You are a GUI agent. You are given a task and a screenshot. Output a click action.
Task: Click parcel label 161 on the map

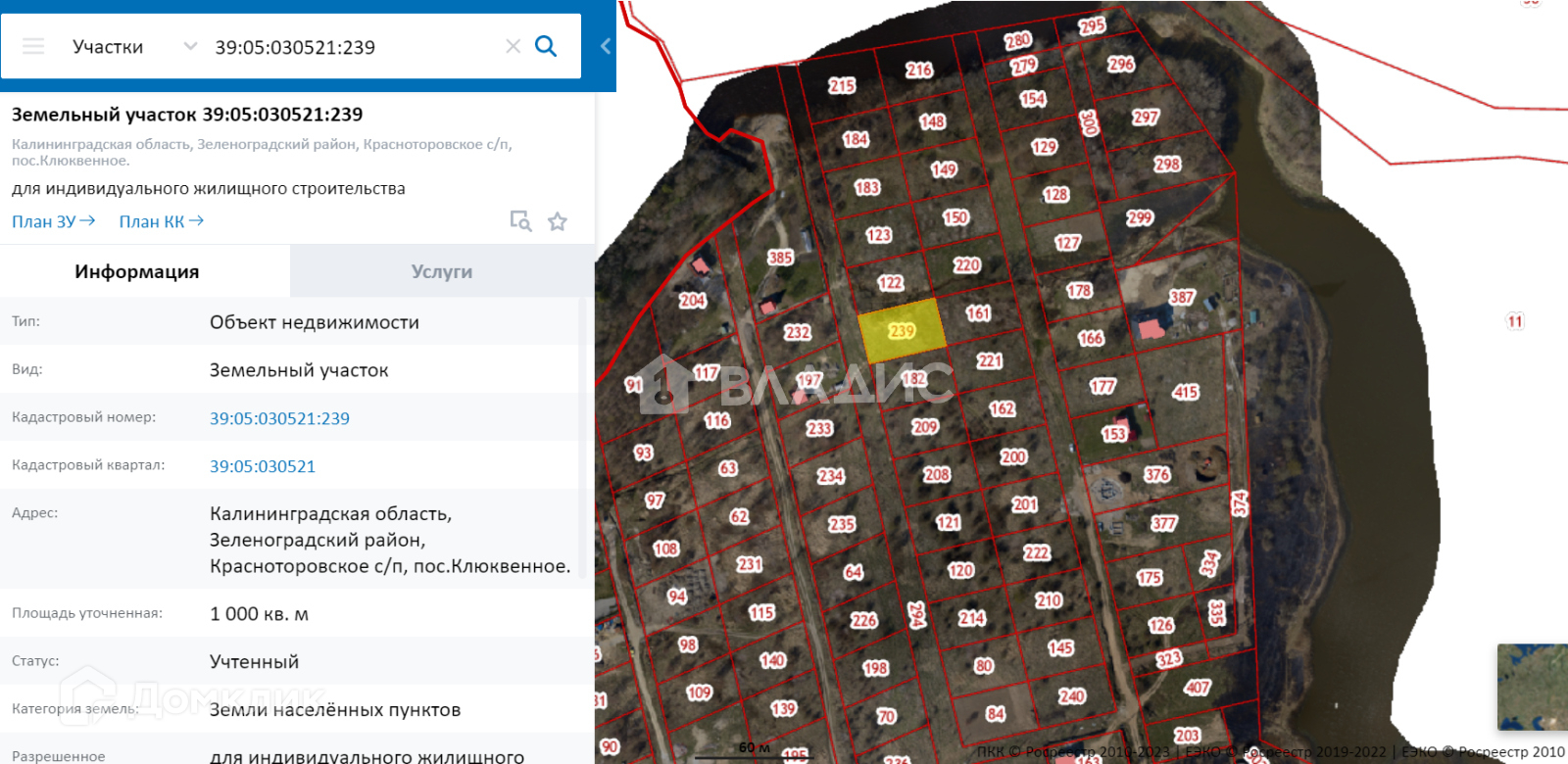click(x=978, y=313)
